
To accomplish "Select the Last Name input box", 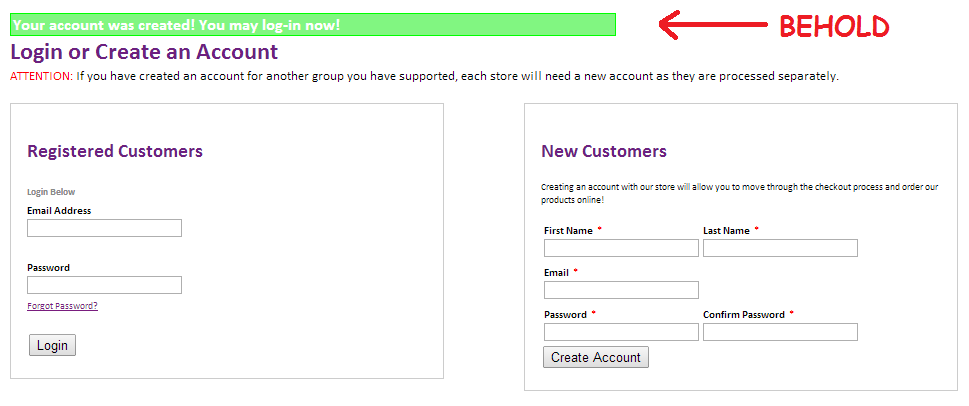I will point(780,248).
